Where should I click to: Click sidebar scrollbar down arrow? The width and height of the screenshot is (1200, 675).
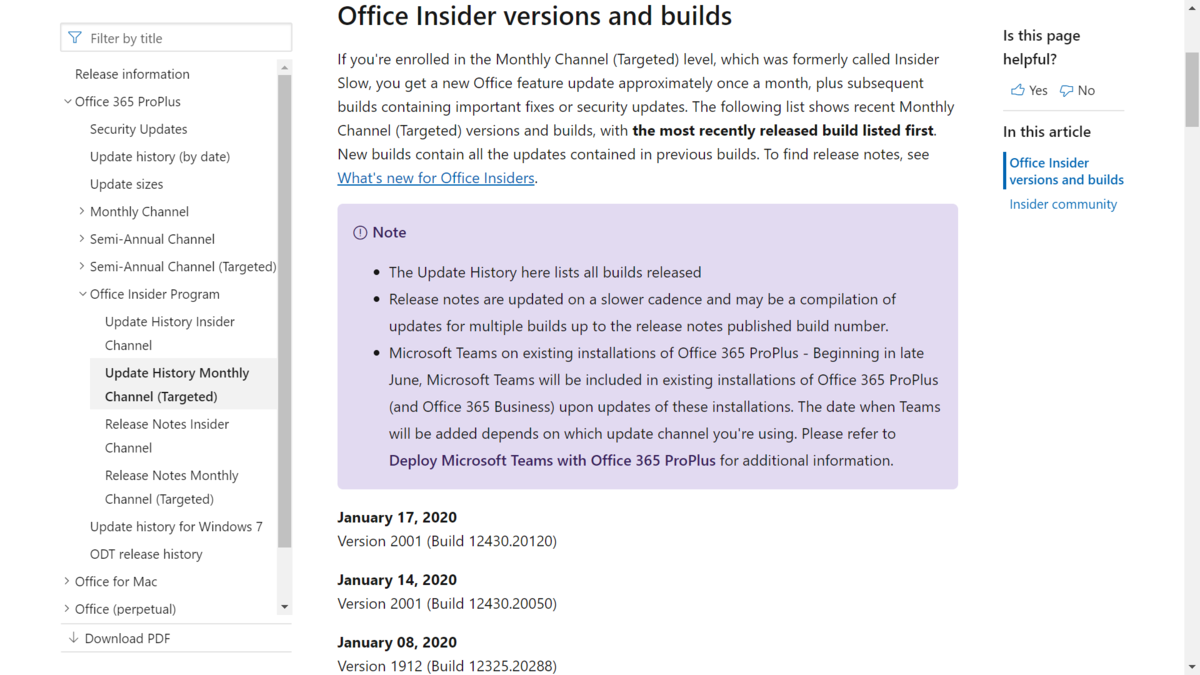[x=285, y=607]
